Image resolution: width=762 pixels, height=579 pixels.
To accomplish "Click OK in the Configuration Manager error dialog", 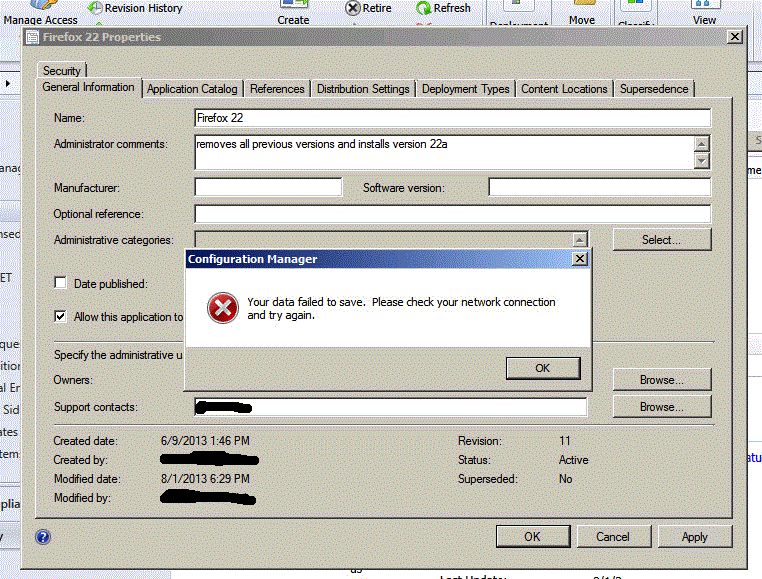I will (543, 368).
